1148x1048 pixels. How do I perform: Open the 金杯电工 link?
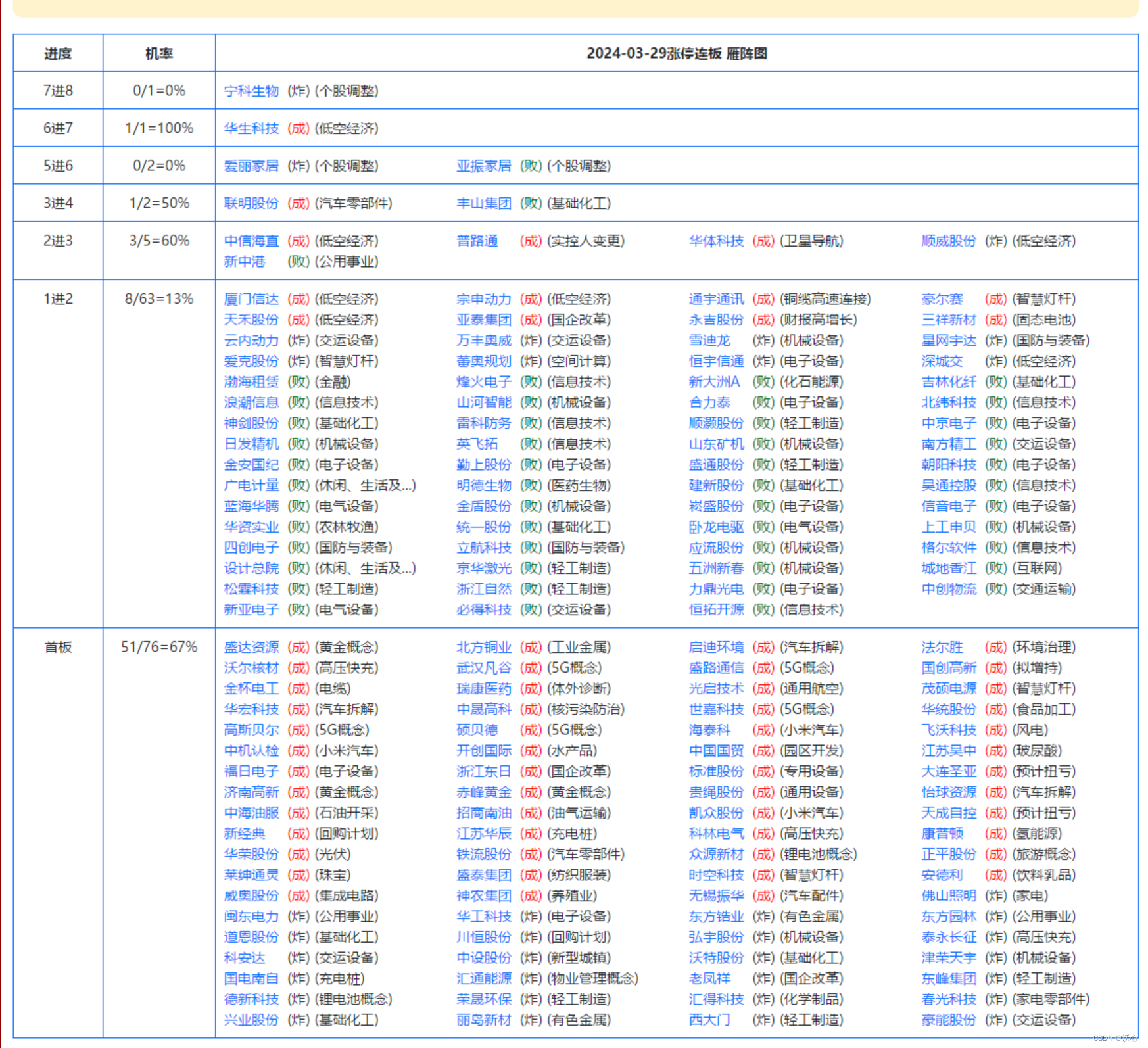[x=251, y=688]
